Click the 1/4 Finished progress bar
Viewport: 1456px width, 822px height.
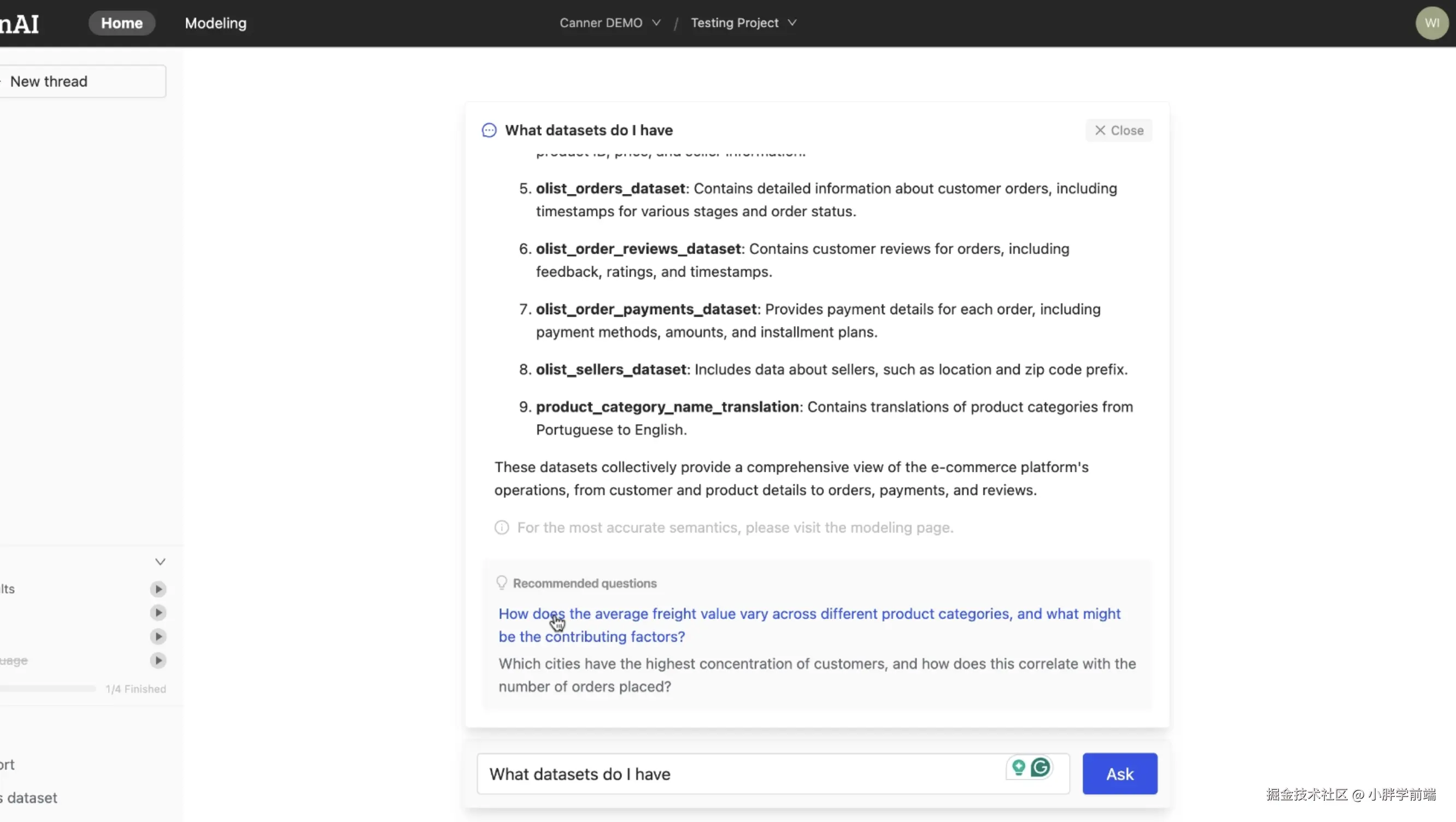pos(48,689)
